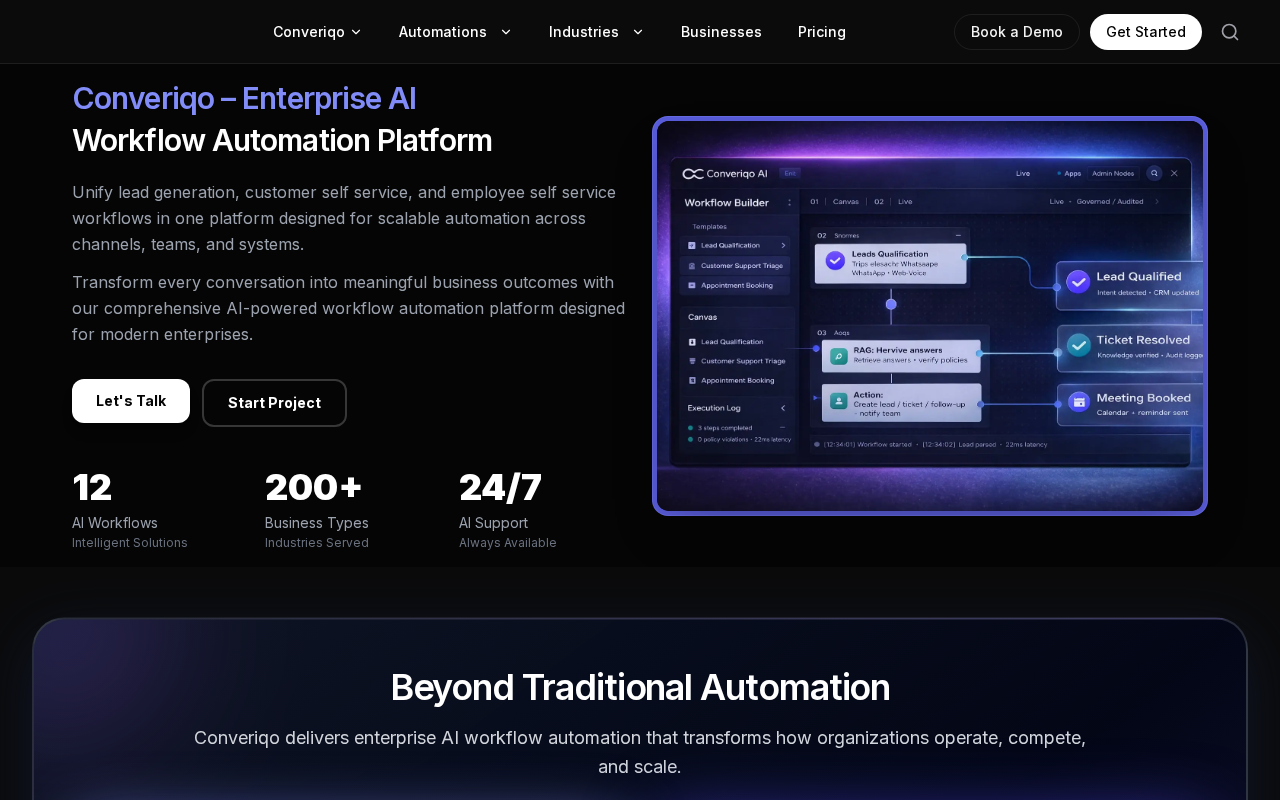Click the Start Project button
Viewport: 1280px width, 800px height.
coord(274,403)
